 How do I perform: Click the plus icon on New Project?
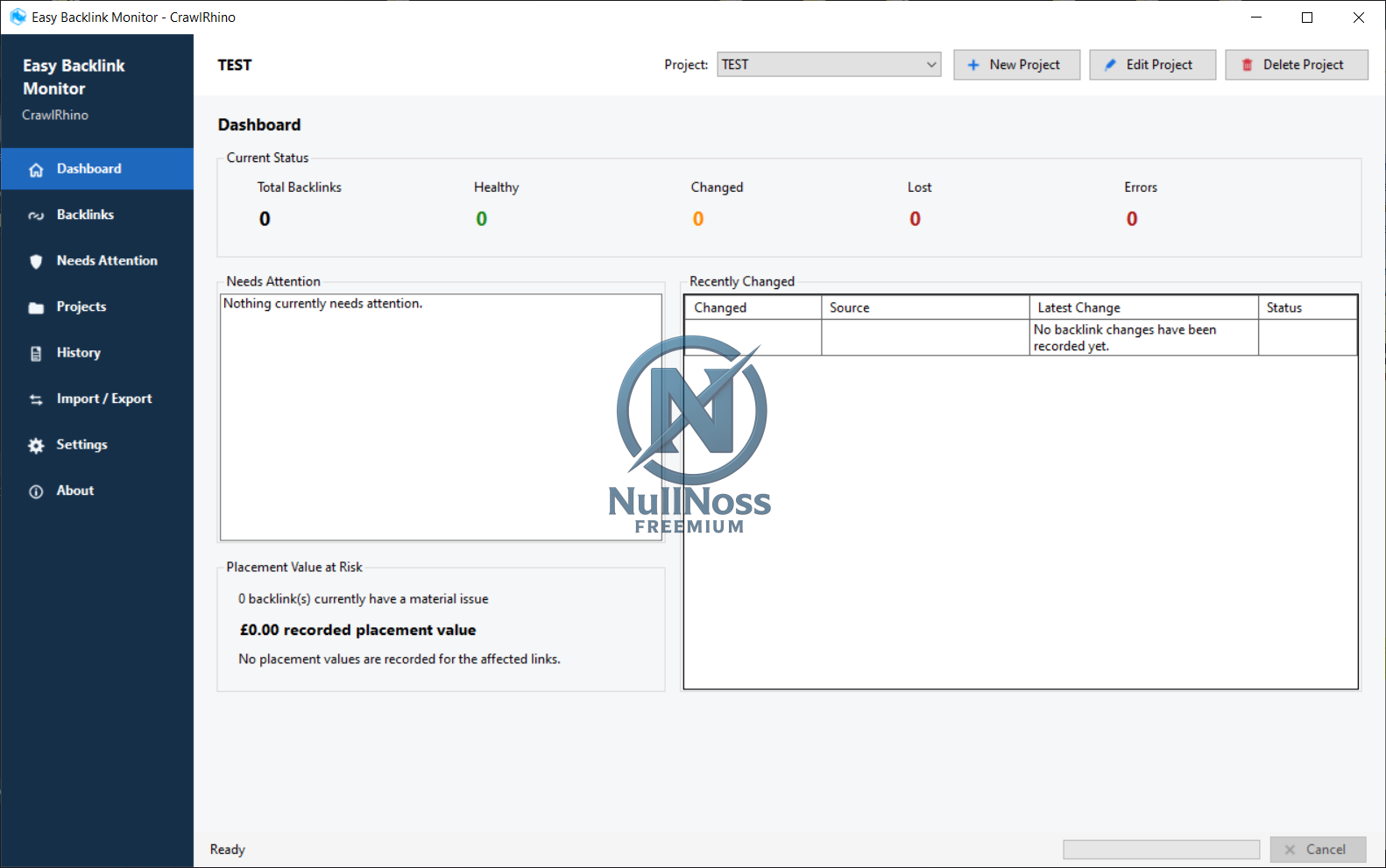(x=973, y=65)
